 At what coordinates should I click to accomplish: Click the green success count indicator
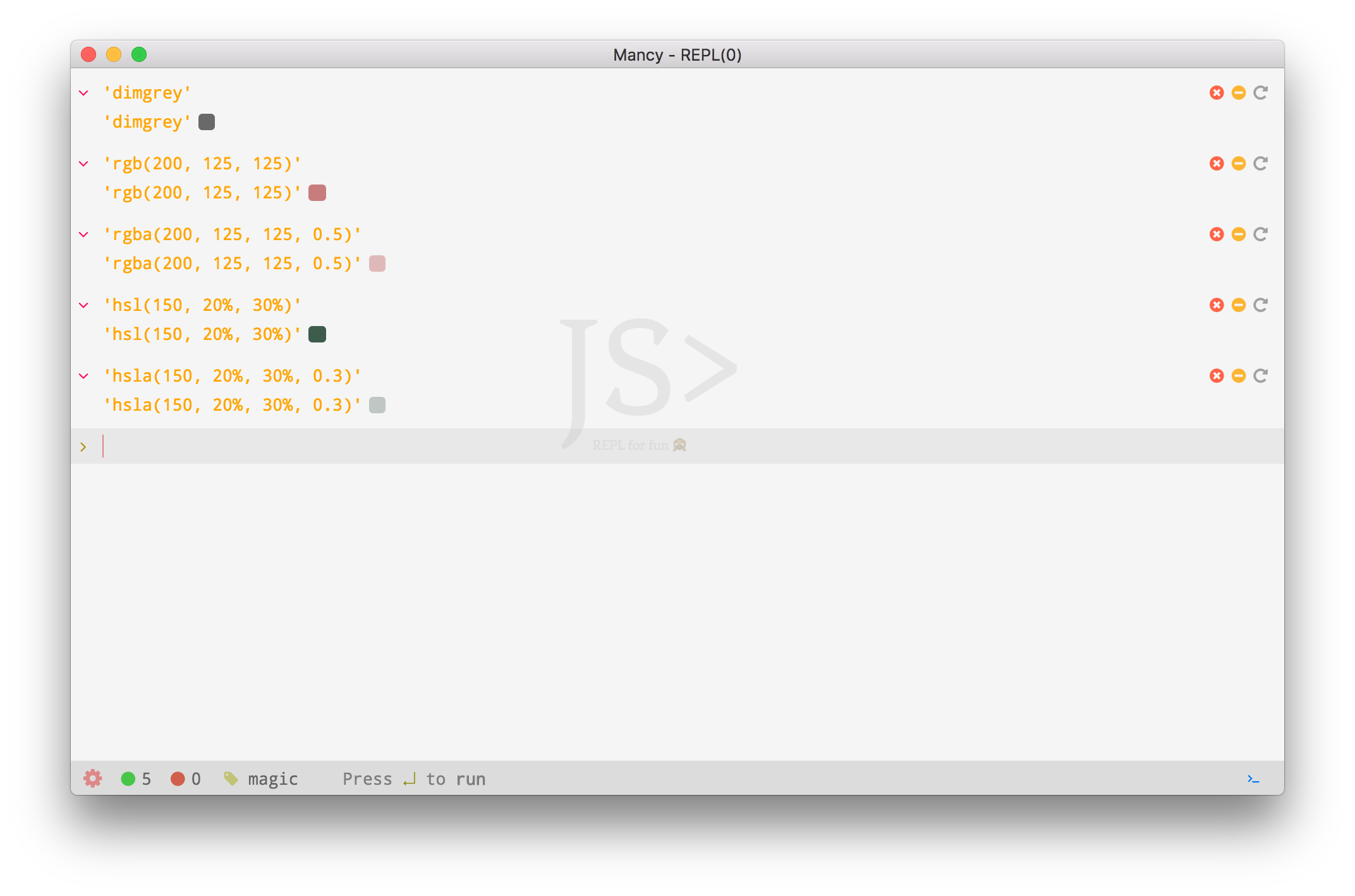click(x=128, y=778)
